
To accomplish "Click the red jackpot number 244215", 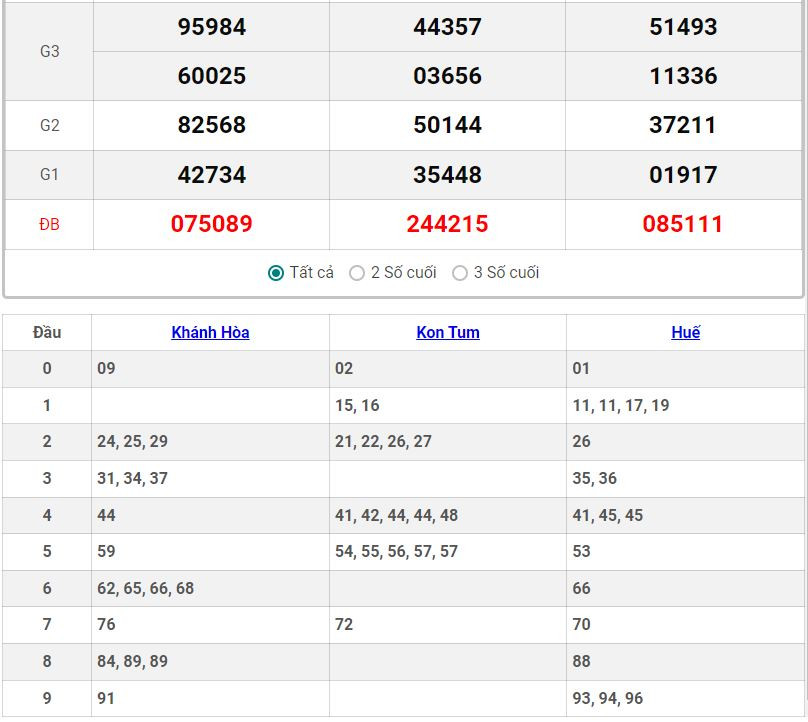I will (x=447, y=224).
